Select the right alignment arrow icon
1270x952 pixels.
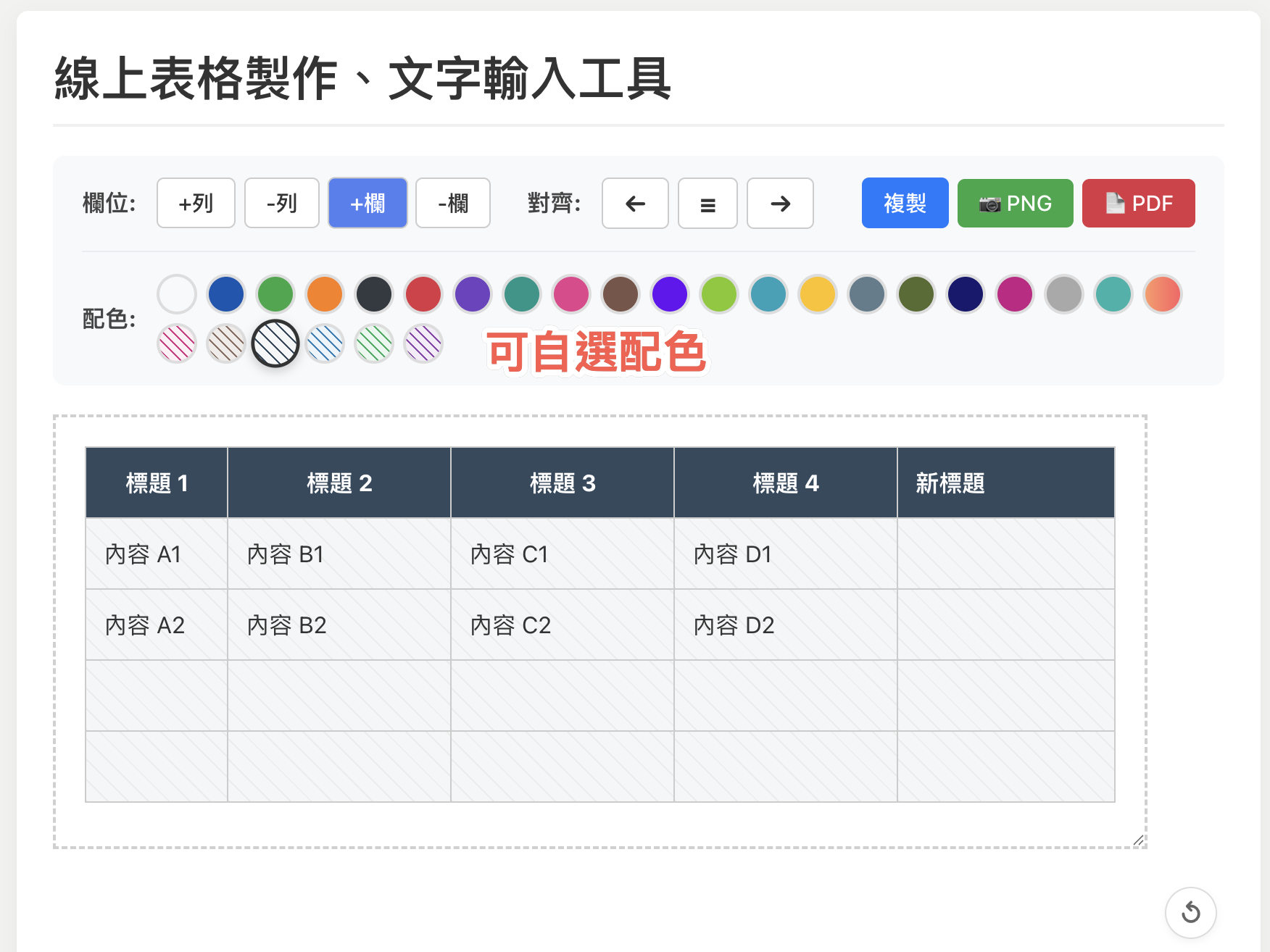coord(780,204)
